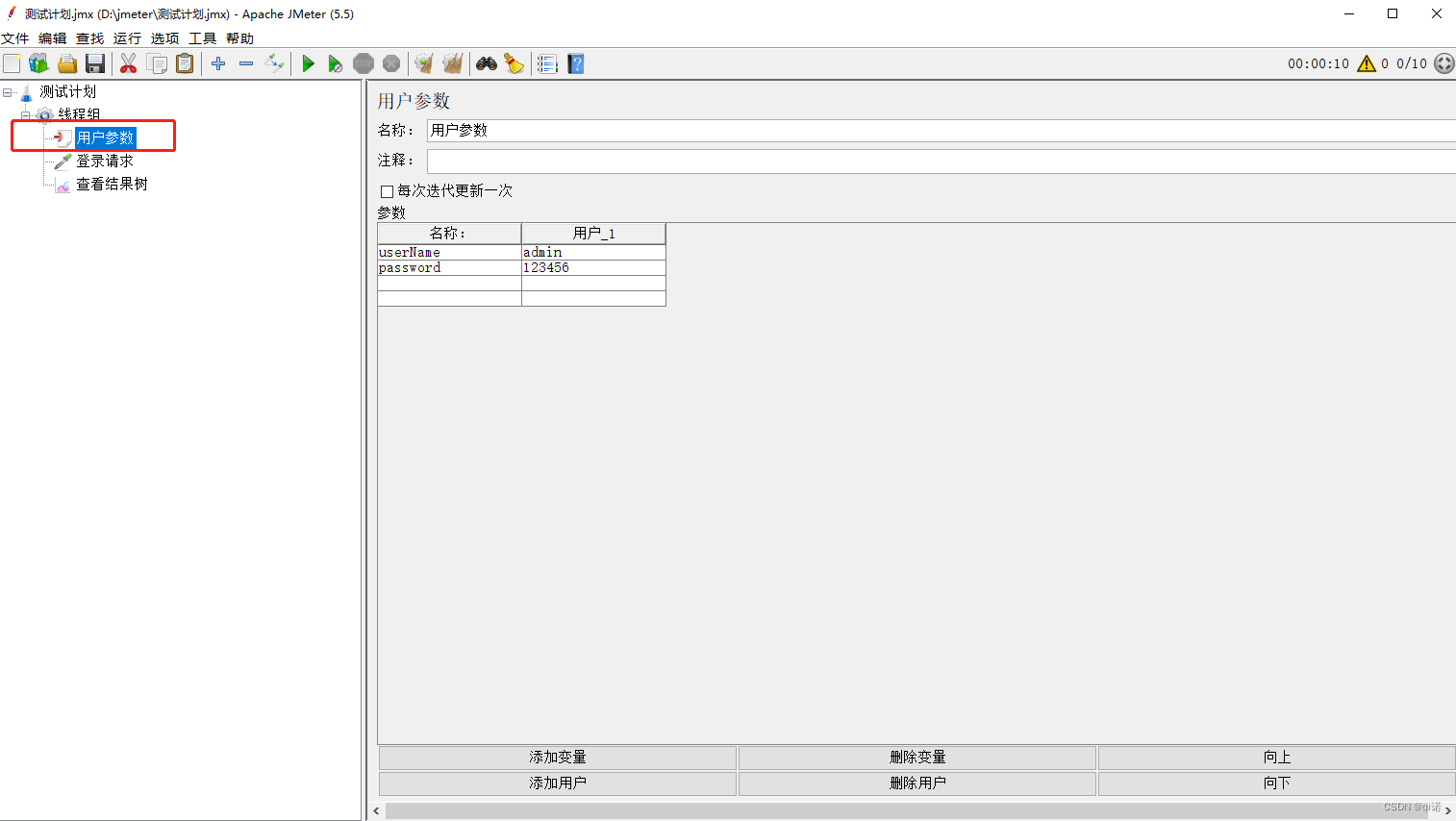Cut the selected element with the scissors icon

pyautogui.click(x=128, y=63)
